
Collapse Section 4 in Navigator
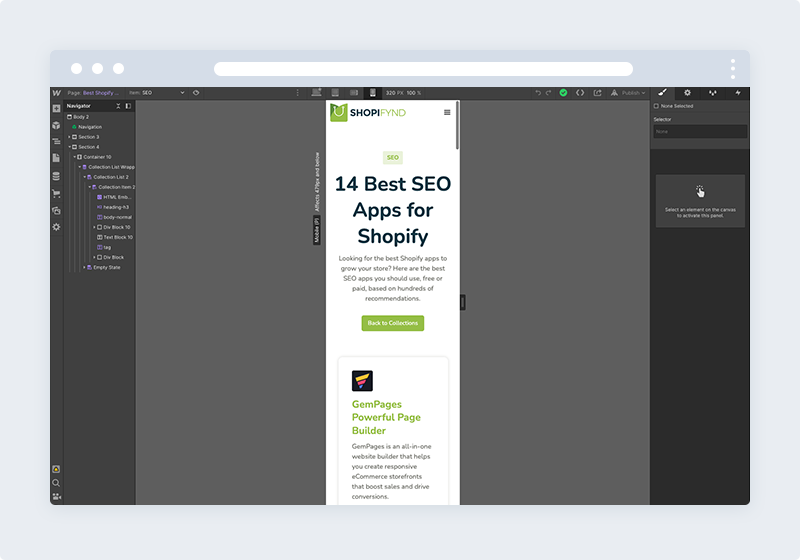69,147
